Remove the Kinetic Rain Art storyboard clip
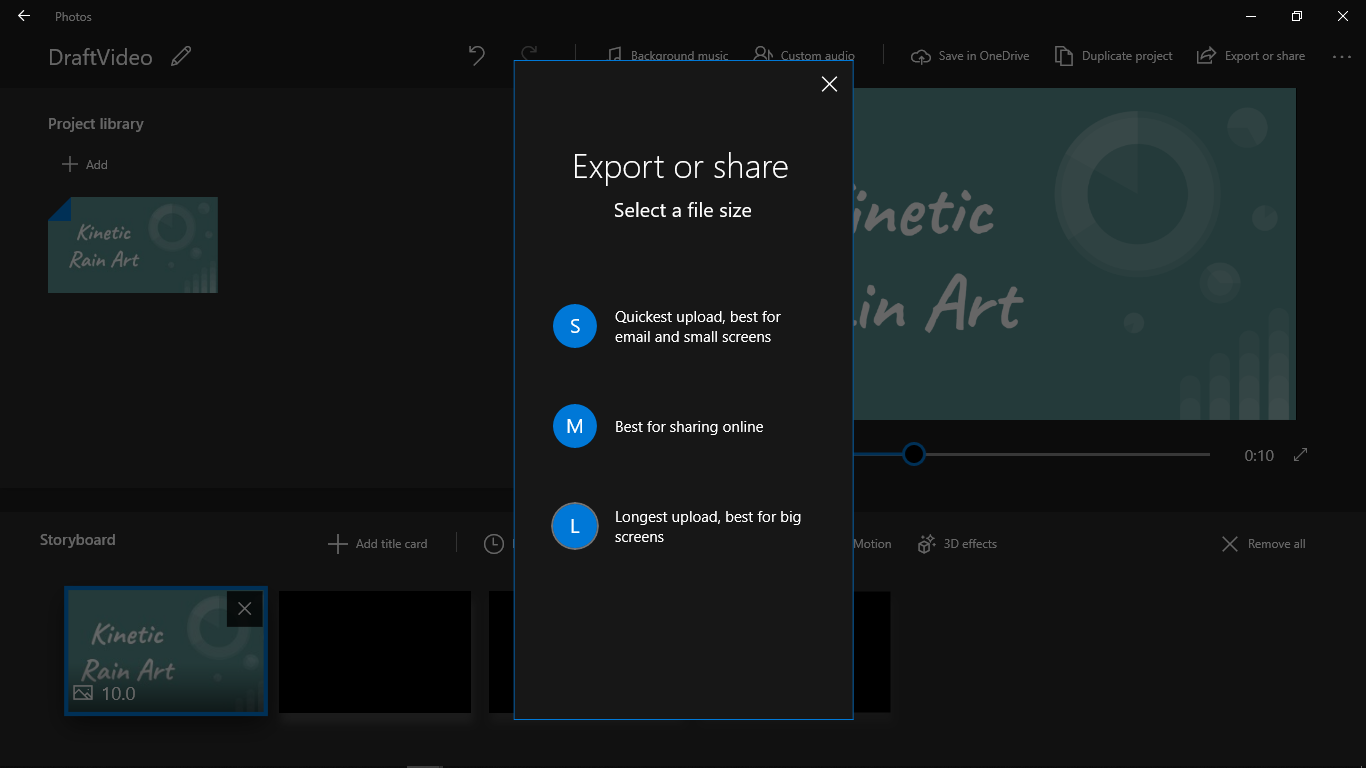Image resolution: width=1366 pixels, height=768 pixels. tap(245, 609)
